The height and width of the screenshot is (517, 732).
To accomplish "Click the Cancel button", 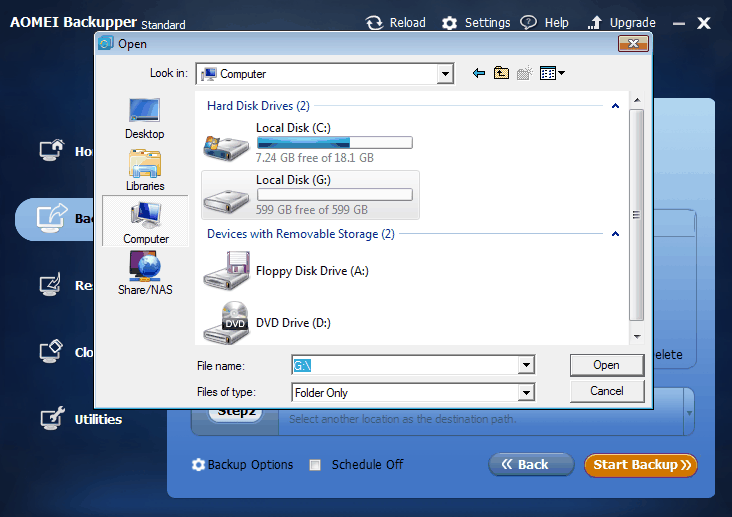I will point(607,391).
